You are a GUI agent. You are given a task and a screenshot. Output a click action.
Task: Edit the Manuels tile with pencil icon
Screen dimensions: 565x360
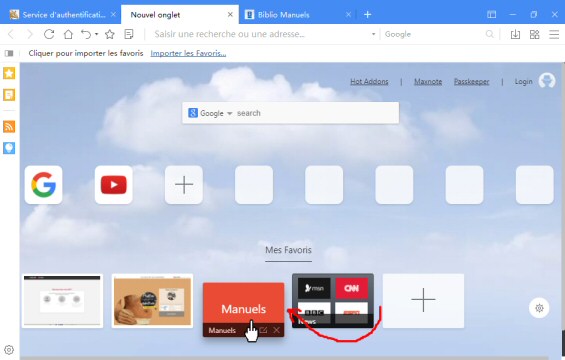[263, 330]
